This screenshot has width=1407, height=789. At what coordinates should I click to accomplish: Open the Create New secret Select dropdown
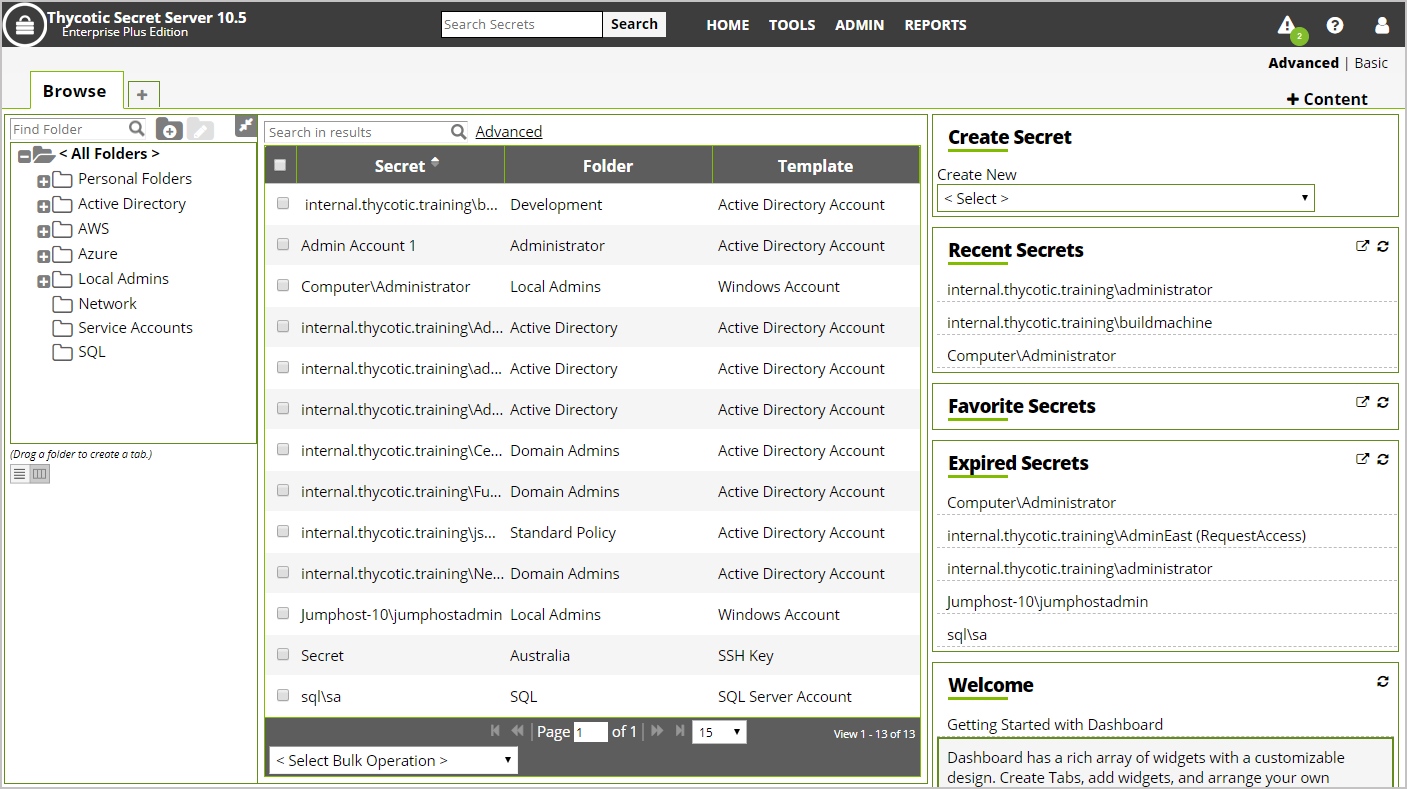(1126, 198)
